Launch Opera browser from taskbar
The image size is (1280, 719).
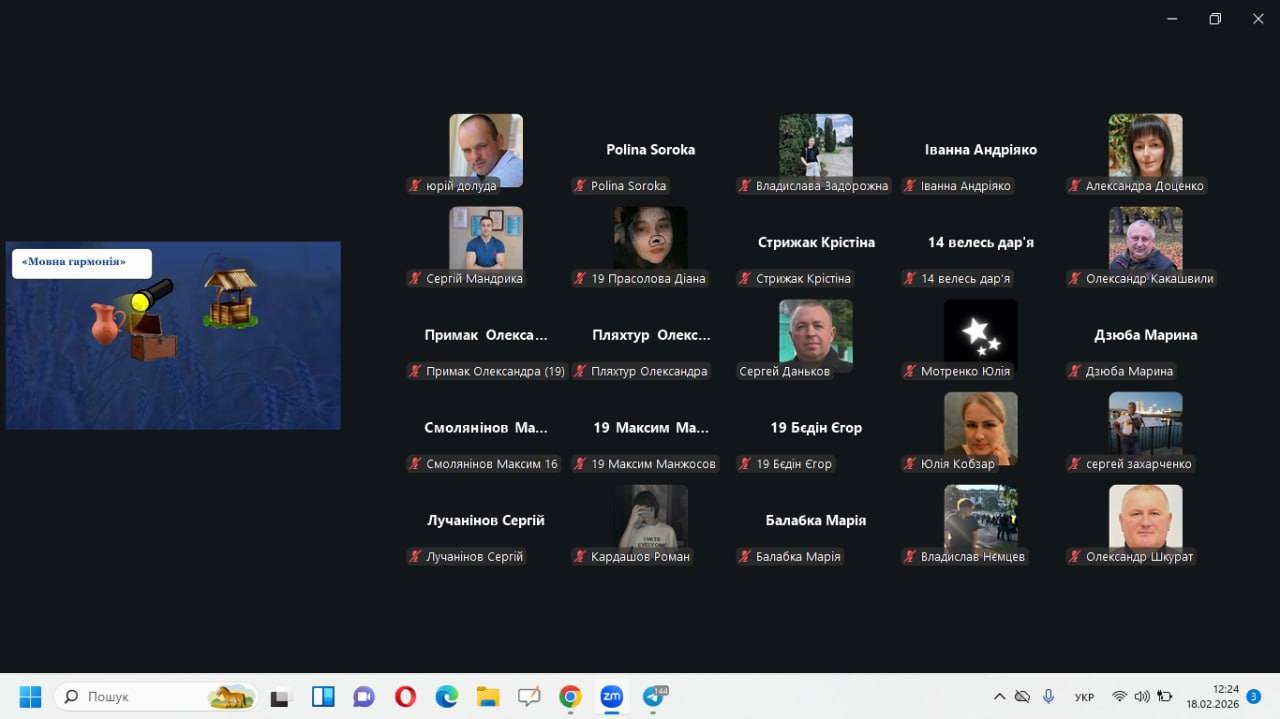click(x=405, y=696)
